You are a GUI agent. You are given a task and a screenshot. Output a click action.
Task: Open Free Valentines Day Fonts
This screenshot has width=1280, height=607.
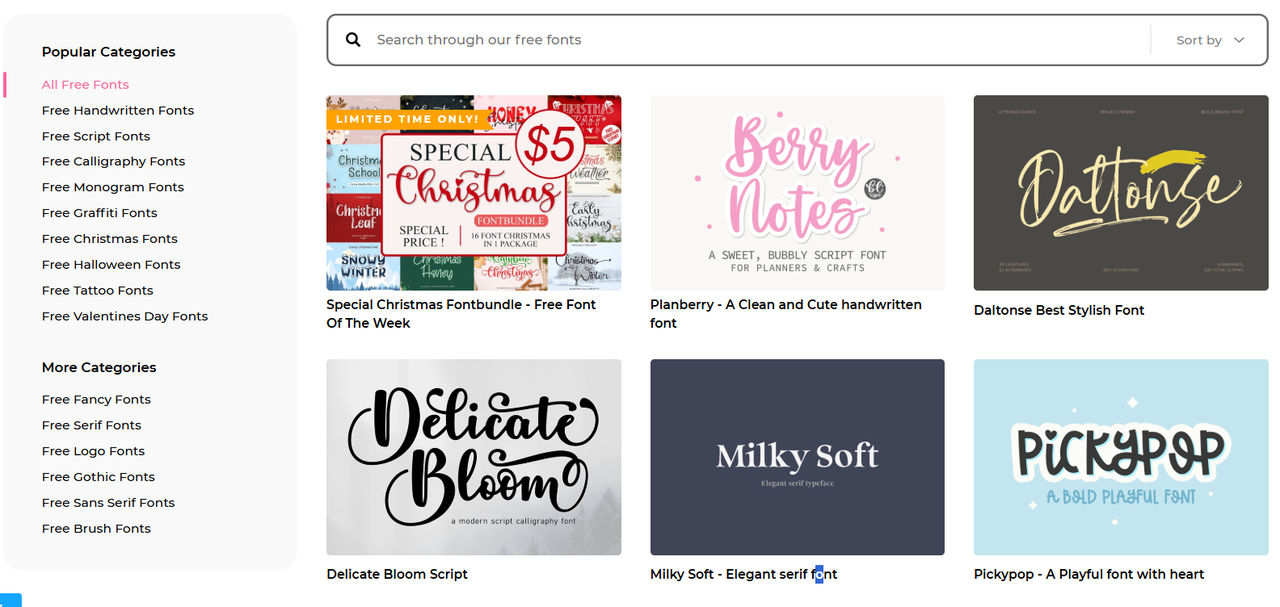[125, 317]
